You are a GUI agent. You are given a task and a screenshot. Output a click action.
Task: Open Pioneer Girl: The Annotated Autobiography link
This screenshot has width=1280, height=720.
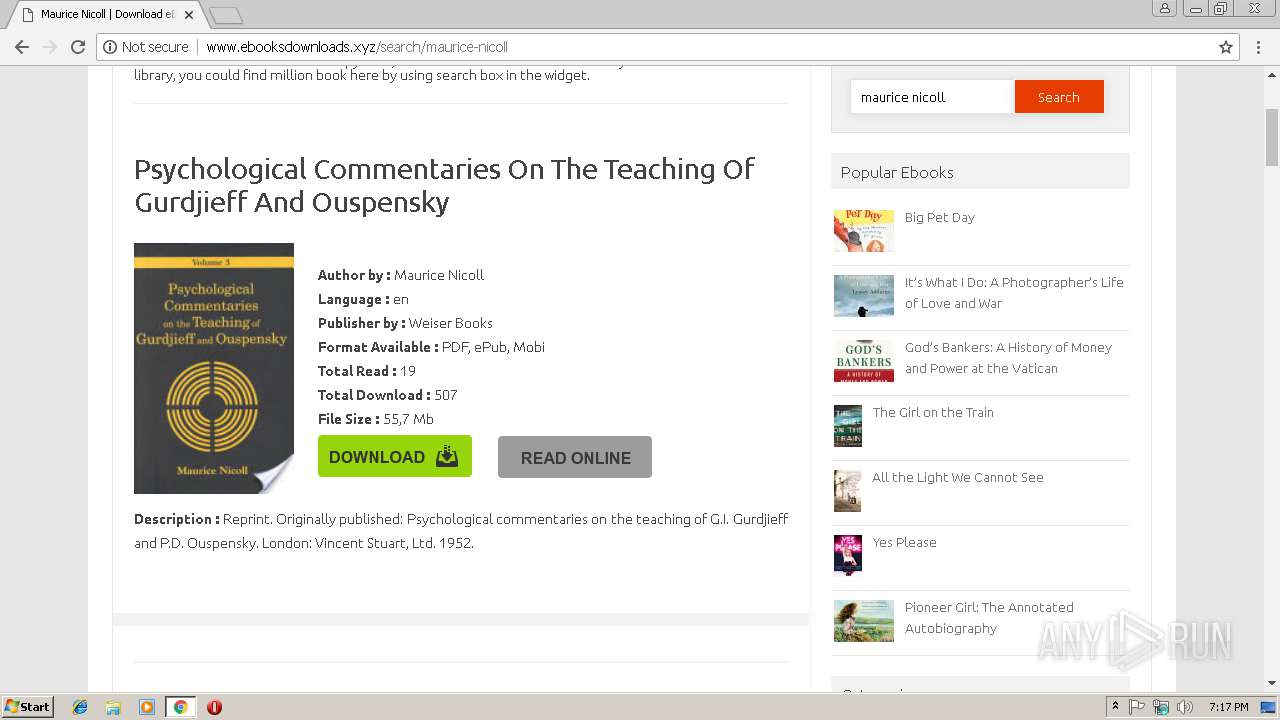[x=989, y=618]
